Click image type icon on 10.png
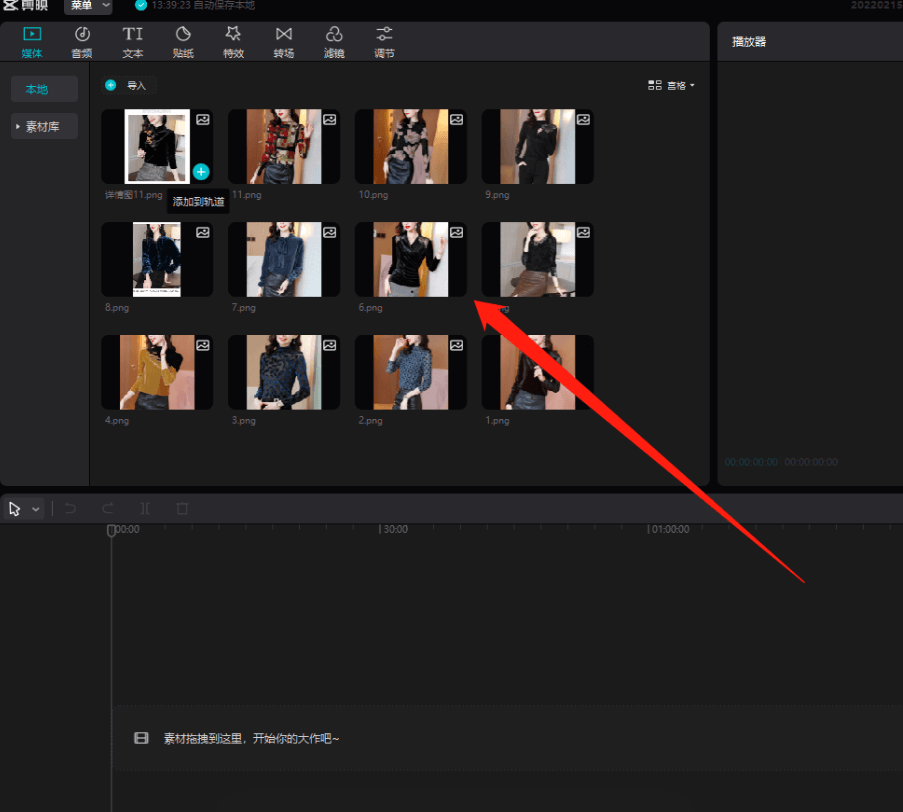The width and height of the screenshot is (903, 812). coord(456,119)
